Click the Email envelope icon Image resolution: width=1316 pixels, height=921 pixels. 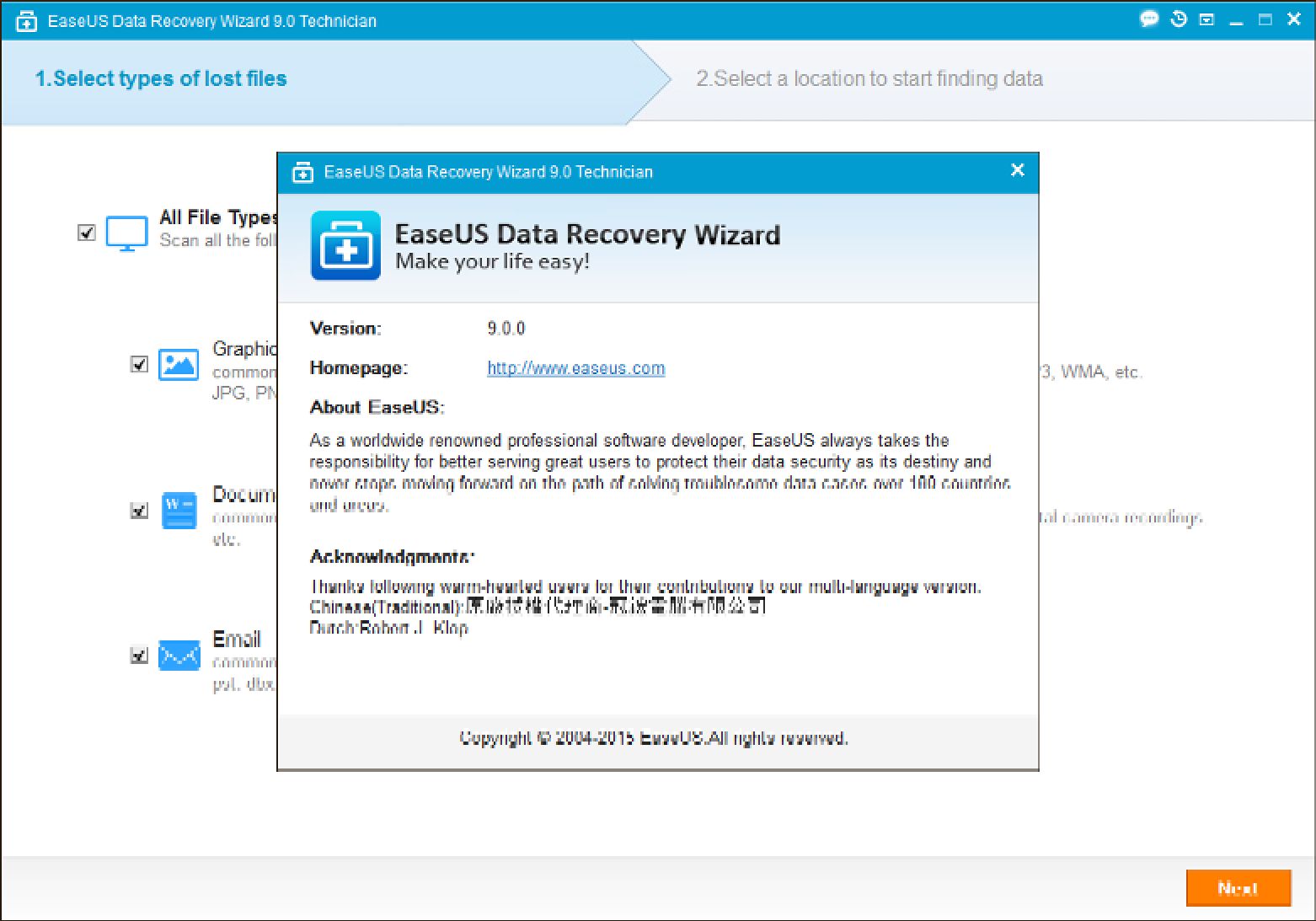(179, 655)
